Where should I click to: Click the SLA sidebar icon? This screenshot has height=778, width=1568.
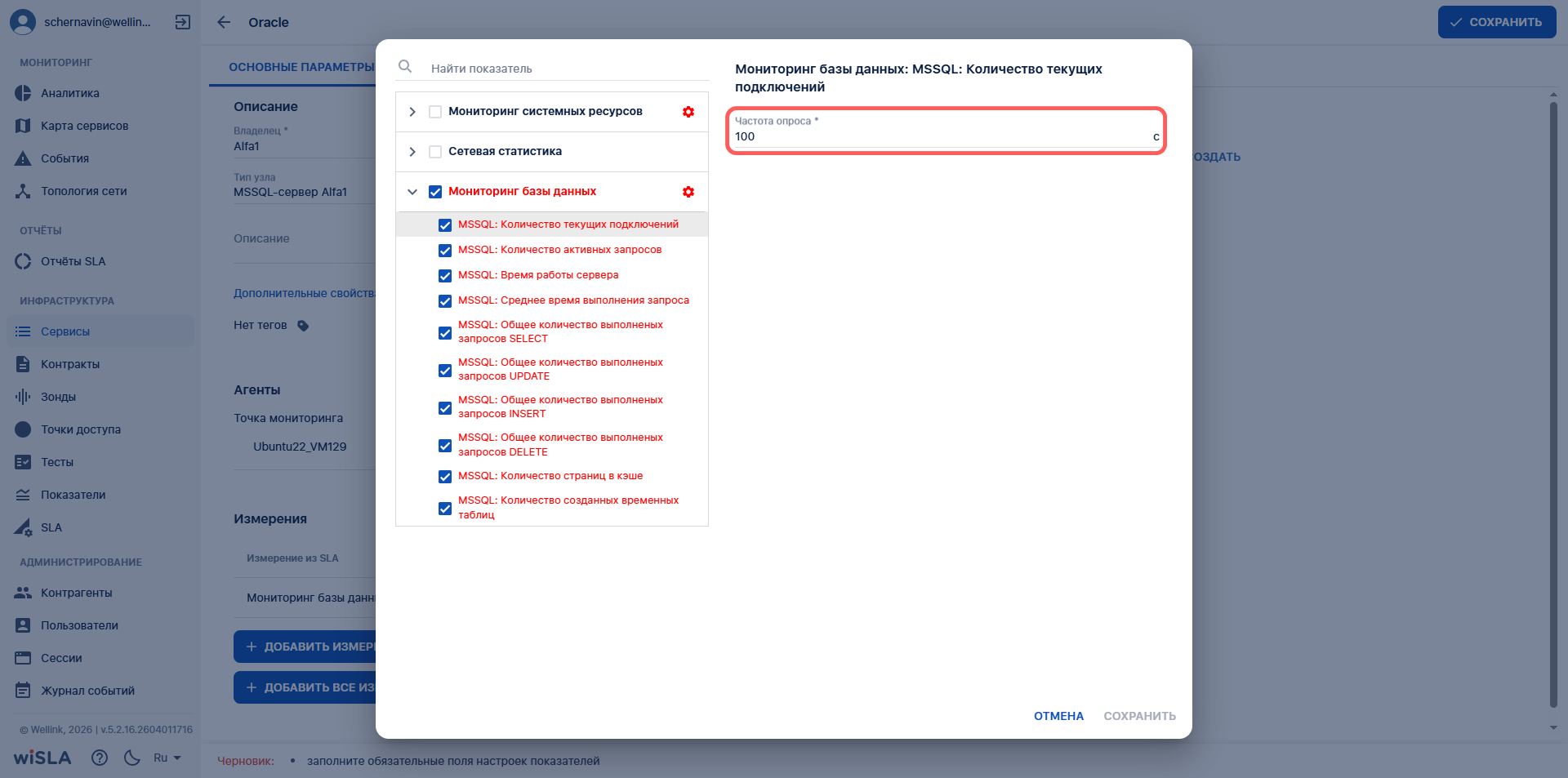[x=23, y=527]
